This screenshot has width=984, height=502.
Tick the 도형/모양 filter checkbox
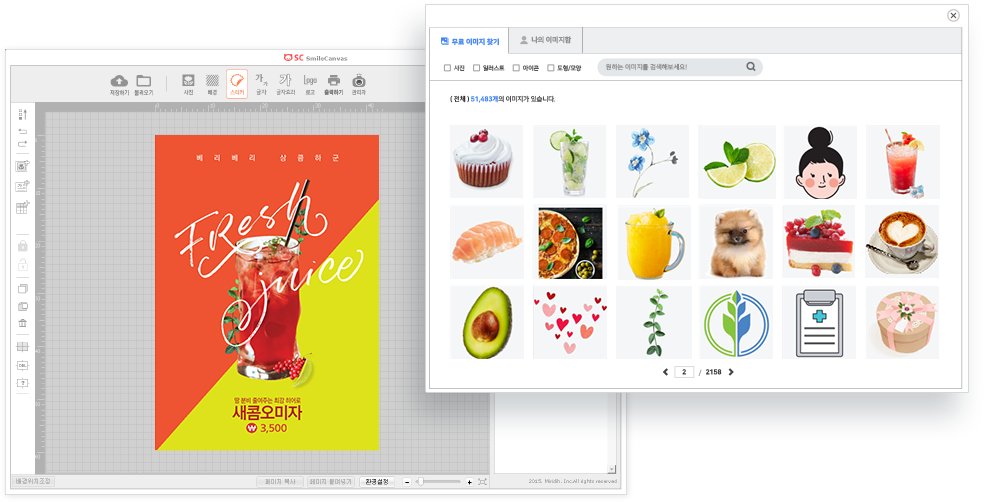551,68
